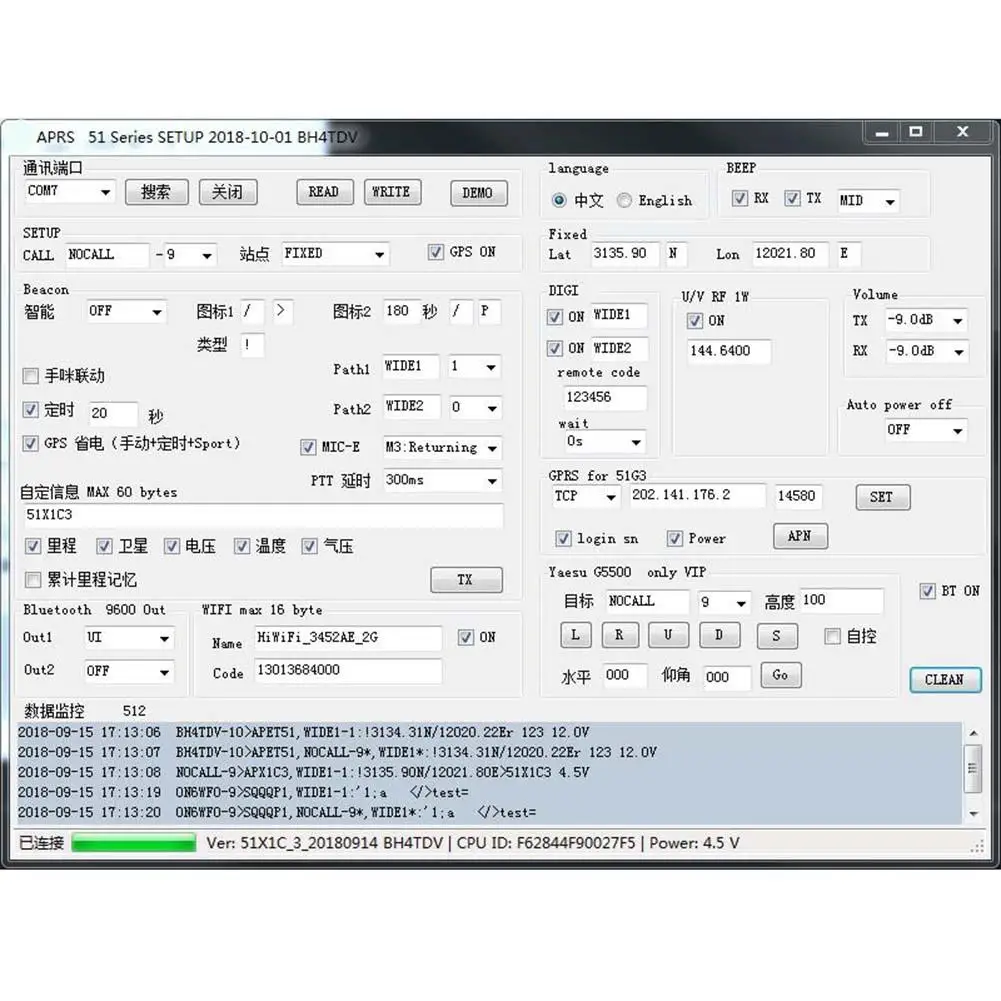
Task: Toggle the GPS ON checkbox
Action: [x=436, y=252]
